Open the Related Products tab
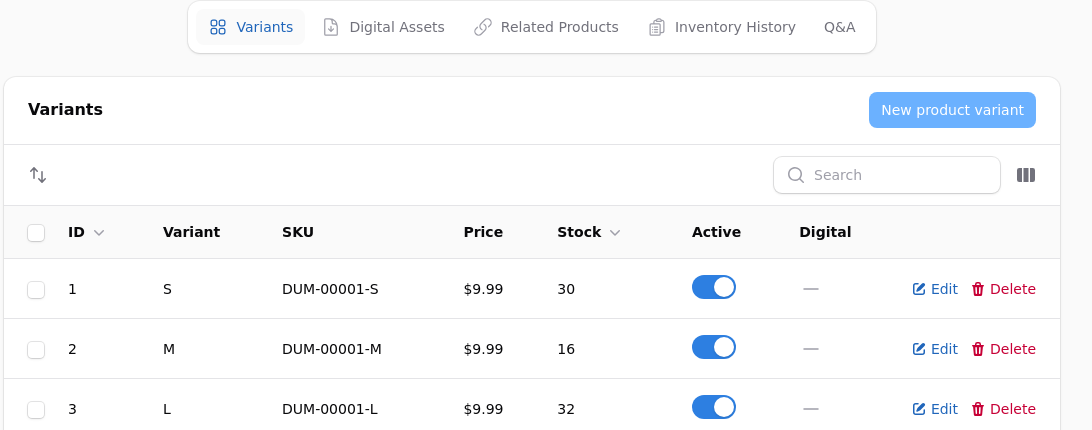Screen dimensions: 1092x430 tap(546, 27)
